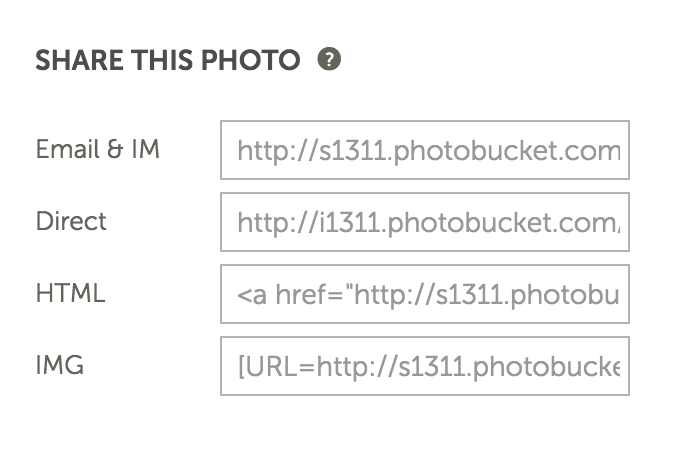This screenshot has width=676, height=460.
Task: Show help next to Share This Photo
Action: click(329, 59)
